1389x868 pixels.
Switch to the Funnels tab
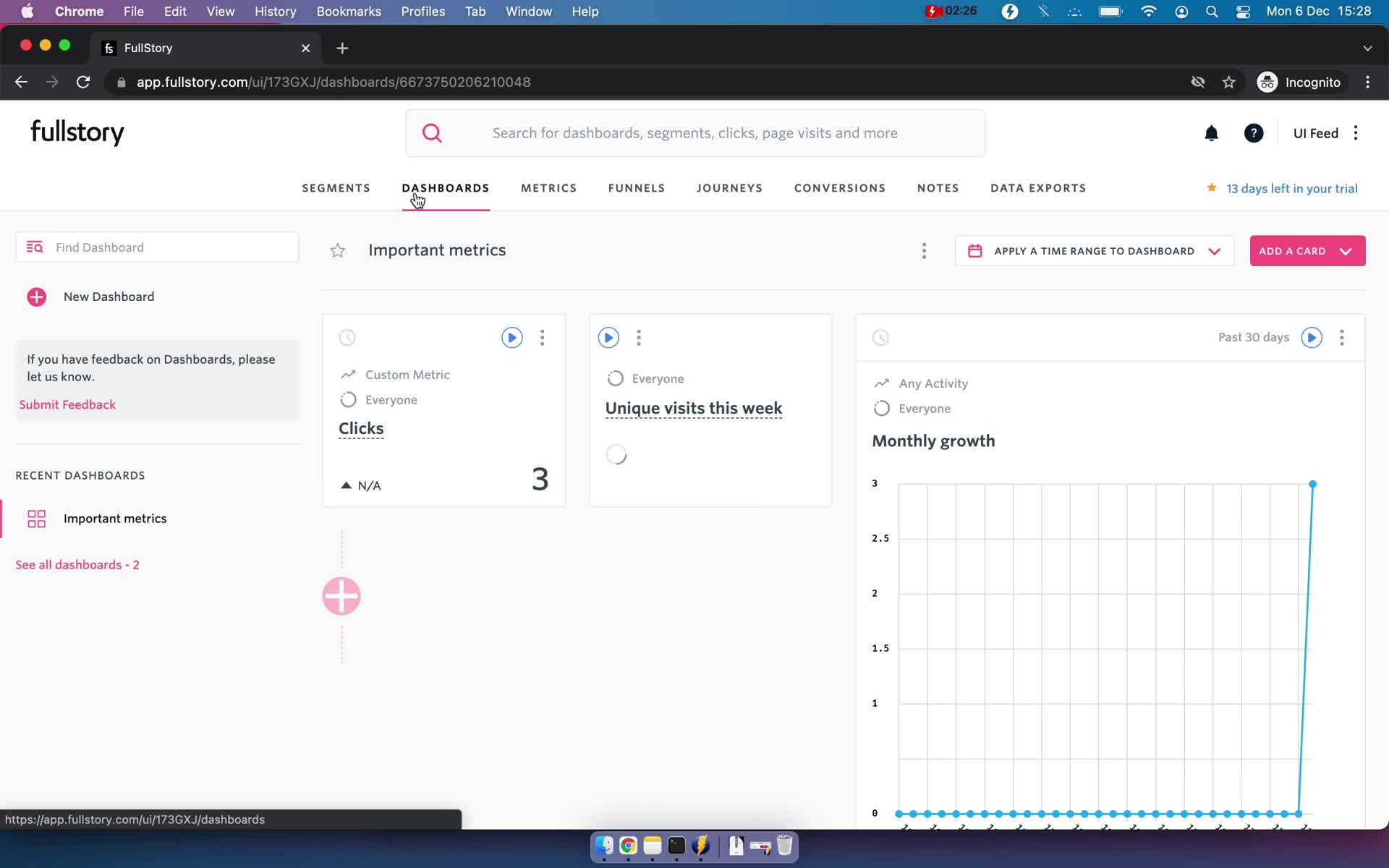pos(637,188)
